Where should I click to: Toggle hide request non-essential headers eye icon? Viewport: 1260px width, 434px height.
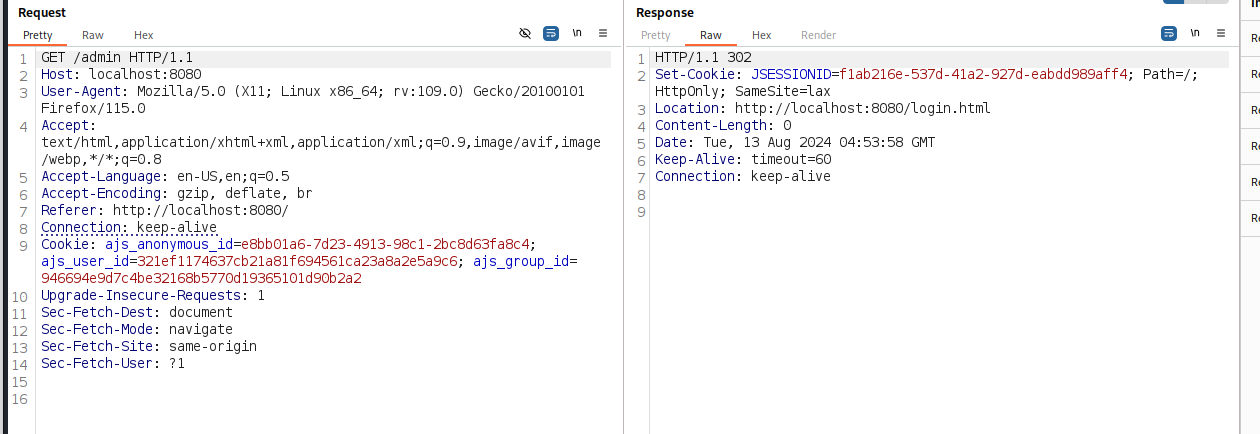[525, 33]
